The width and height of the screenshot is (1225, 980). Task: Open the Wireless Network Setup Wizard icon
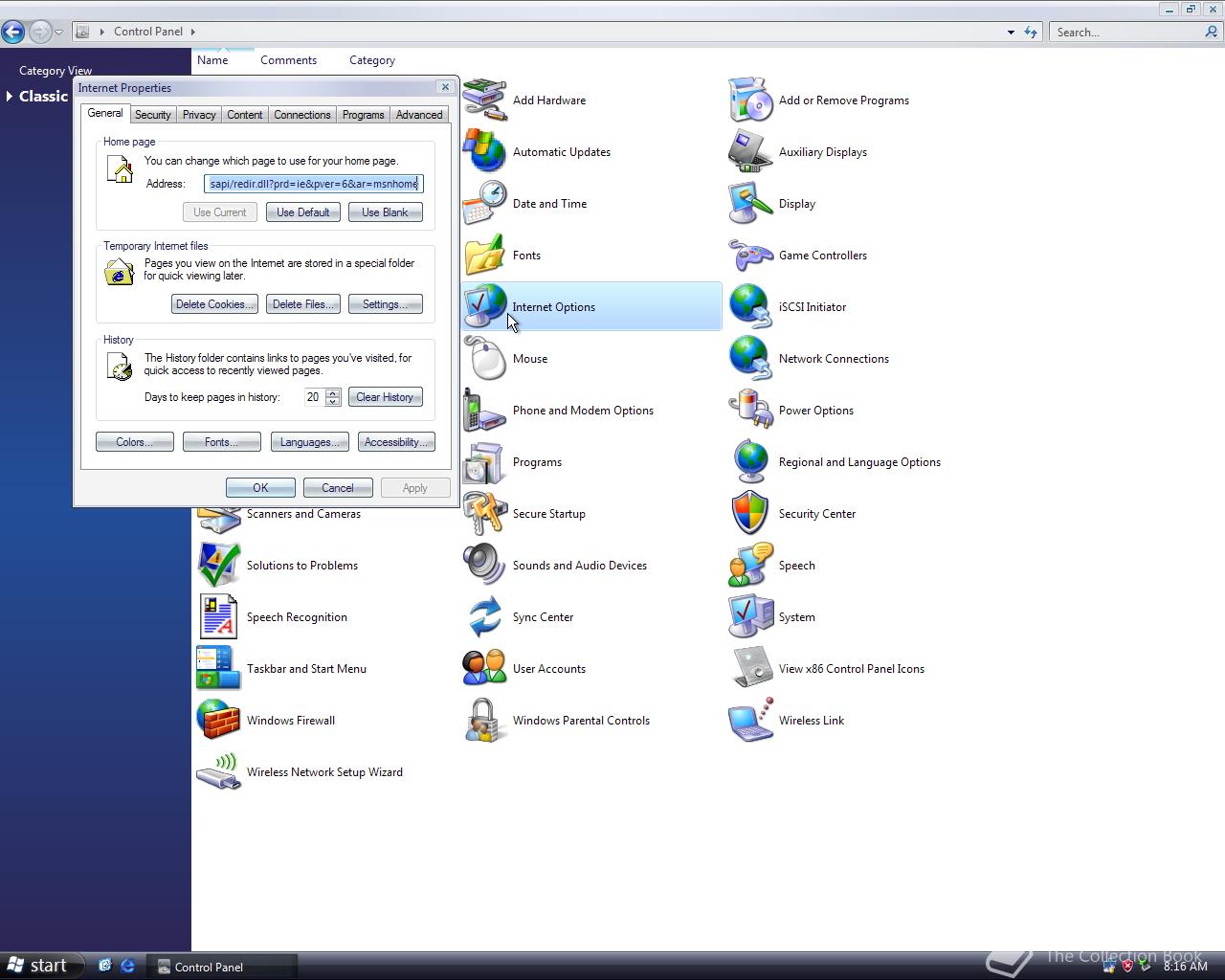218,771
